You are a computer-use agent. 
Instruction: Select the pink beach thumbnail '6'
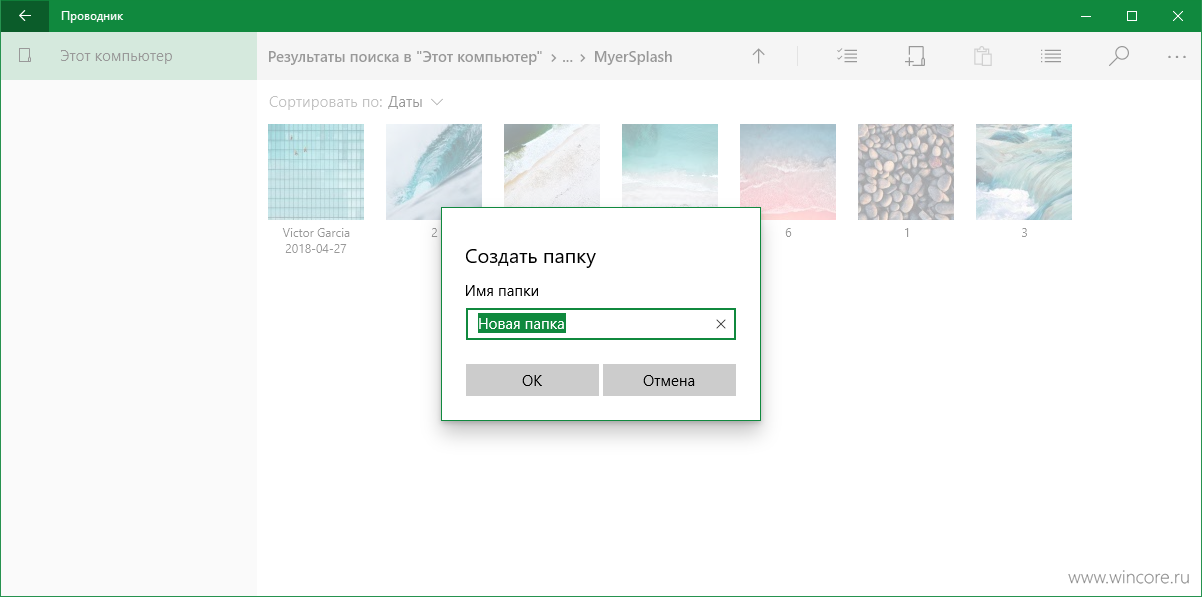788,172
